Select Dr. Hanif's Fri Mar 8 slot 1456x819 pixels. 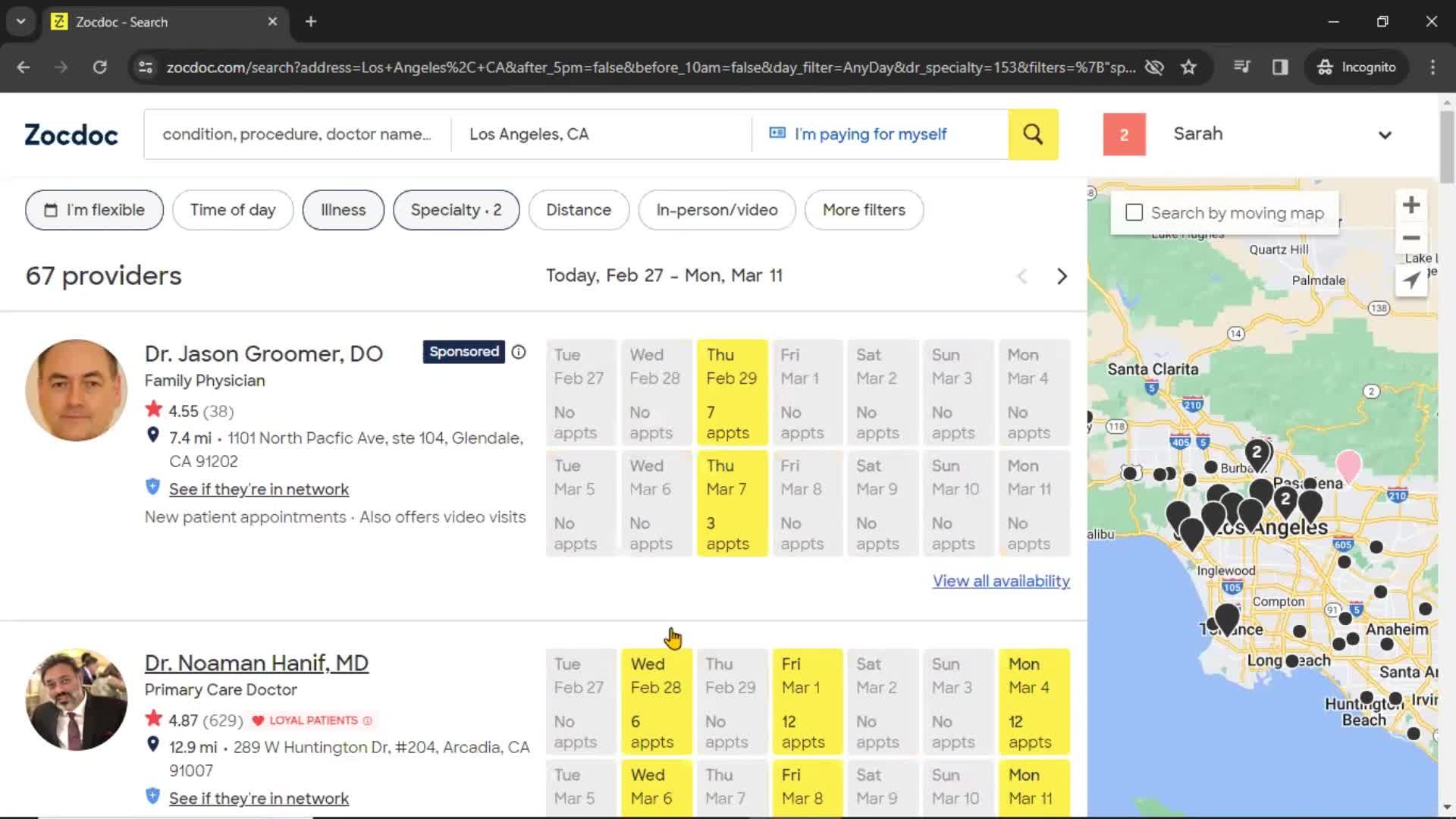pos(808,788)
